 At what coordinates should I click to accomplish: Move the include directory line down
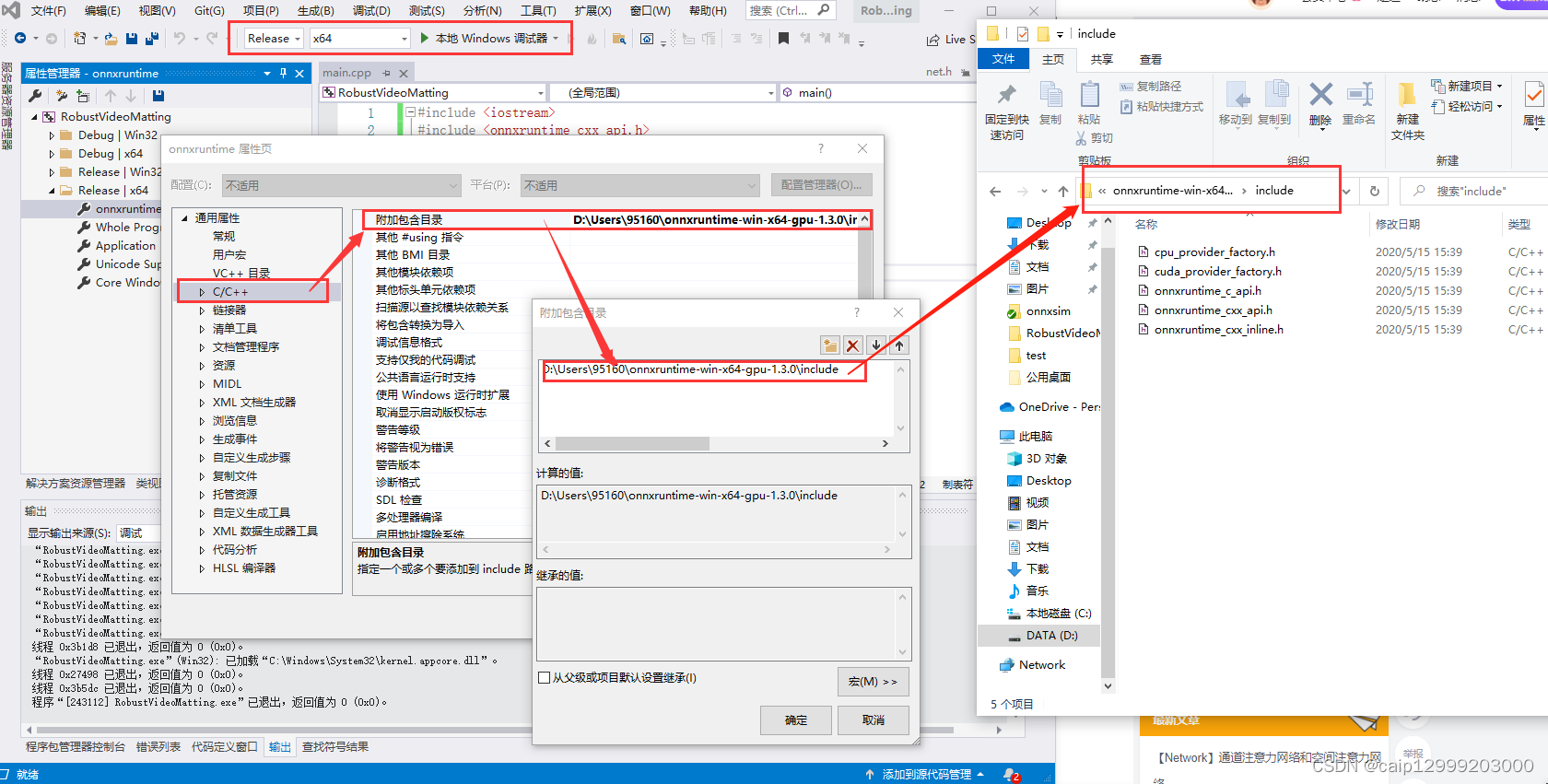tap(876, 345)
